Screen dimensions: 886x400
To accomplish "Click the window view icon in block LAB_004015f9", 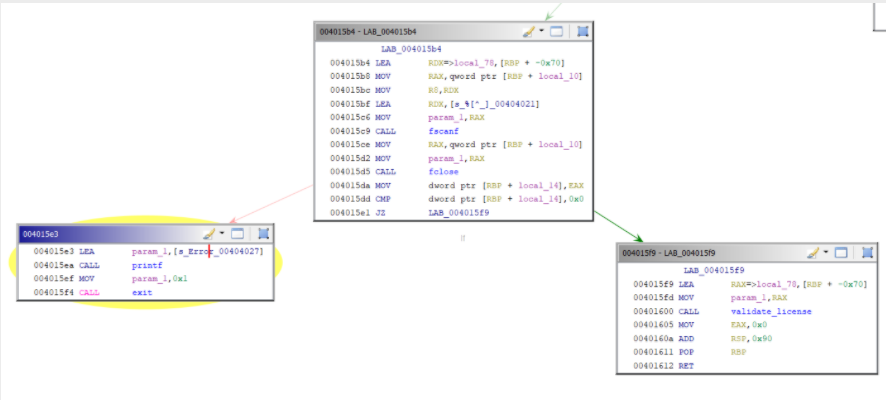I will pos(842,253).
